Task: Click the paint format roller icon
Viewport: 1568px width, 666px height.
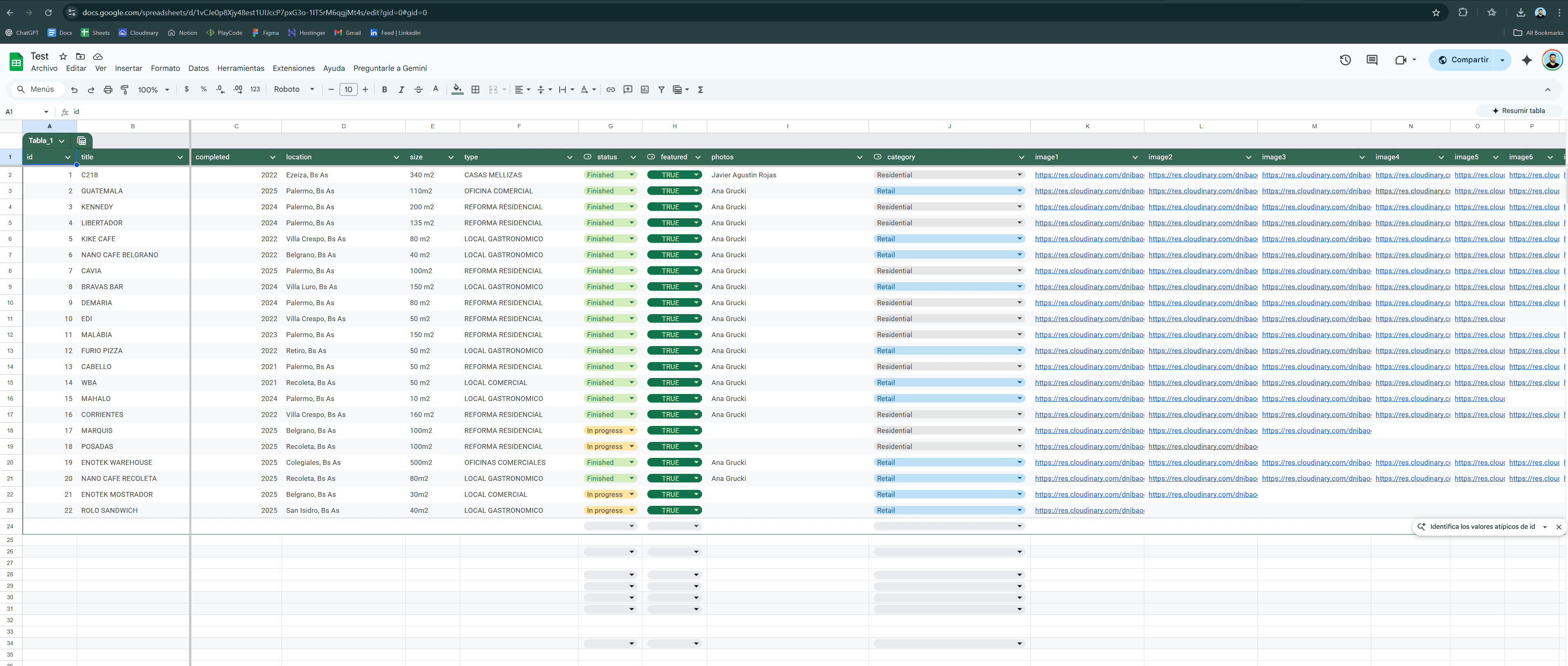Action: point(125,89)
